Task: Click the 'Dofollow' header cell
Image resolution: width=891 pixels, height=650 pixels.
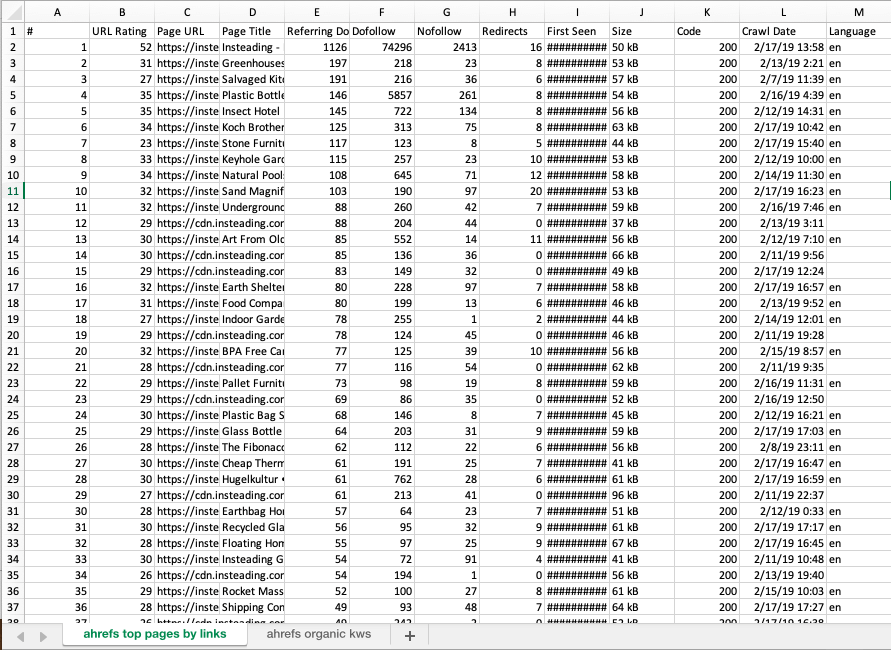Action: (381, 31)
